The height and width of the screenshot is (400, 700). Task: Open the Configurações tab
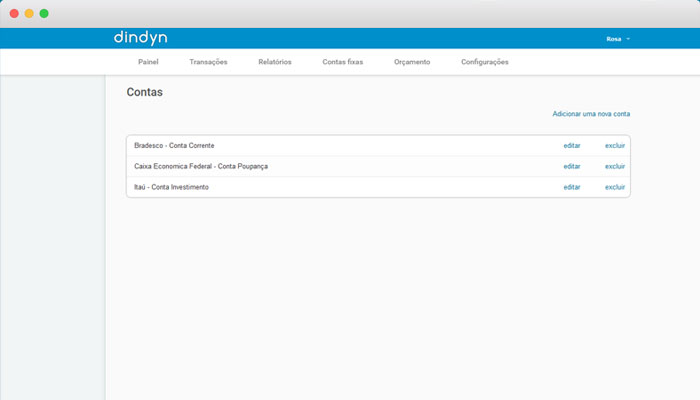coord(484,62)
